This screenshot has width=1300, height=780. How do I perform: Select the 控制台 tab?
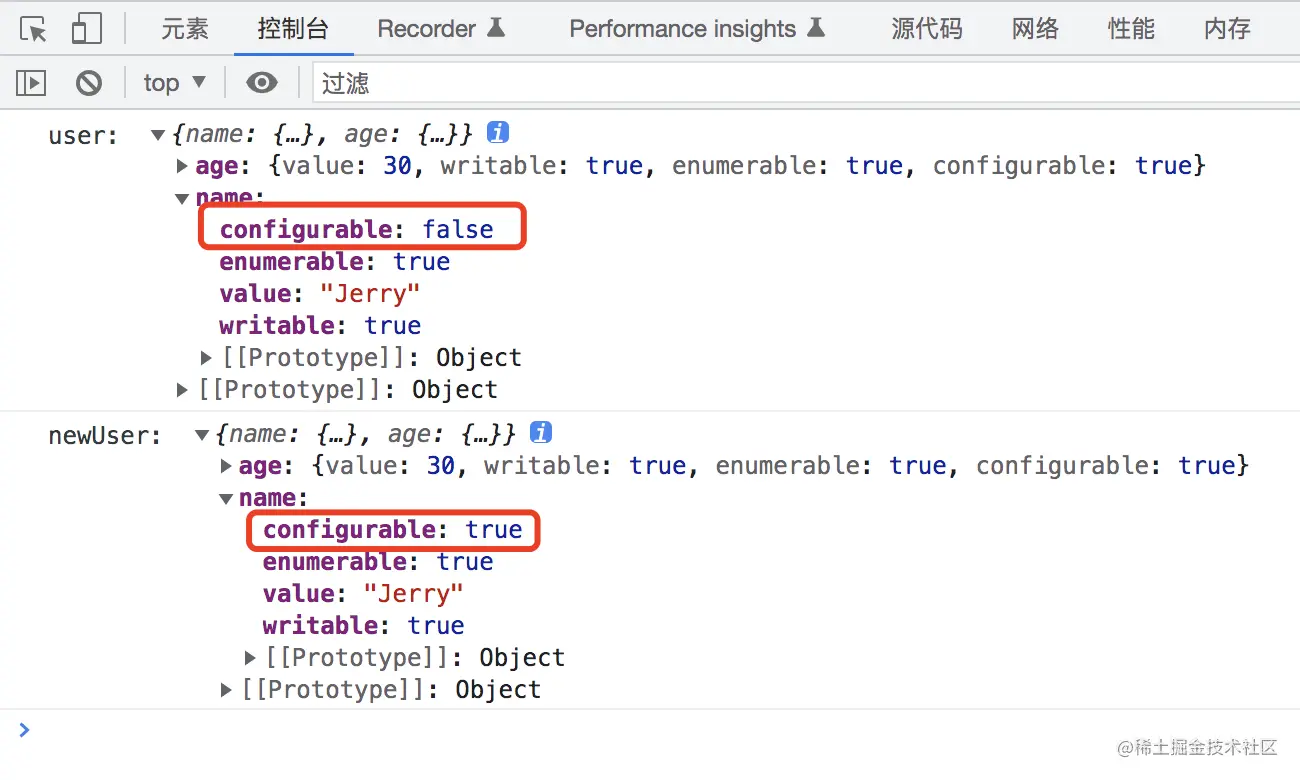point(293,29)
